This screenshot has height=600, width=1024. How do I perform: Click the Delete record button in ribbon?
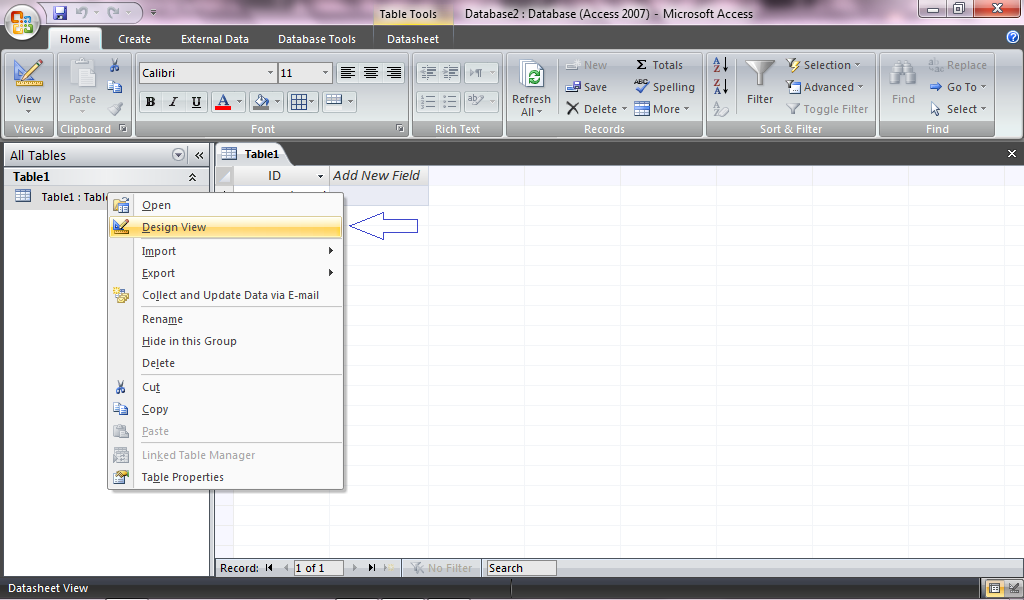coord(596,109)
